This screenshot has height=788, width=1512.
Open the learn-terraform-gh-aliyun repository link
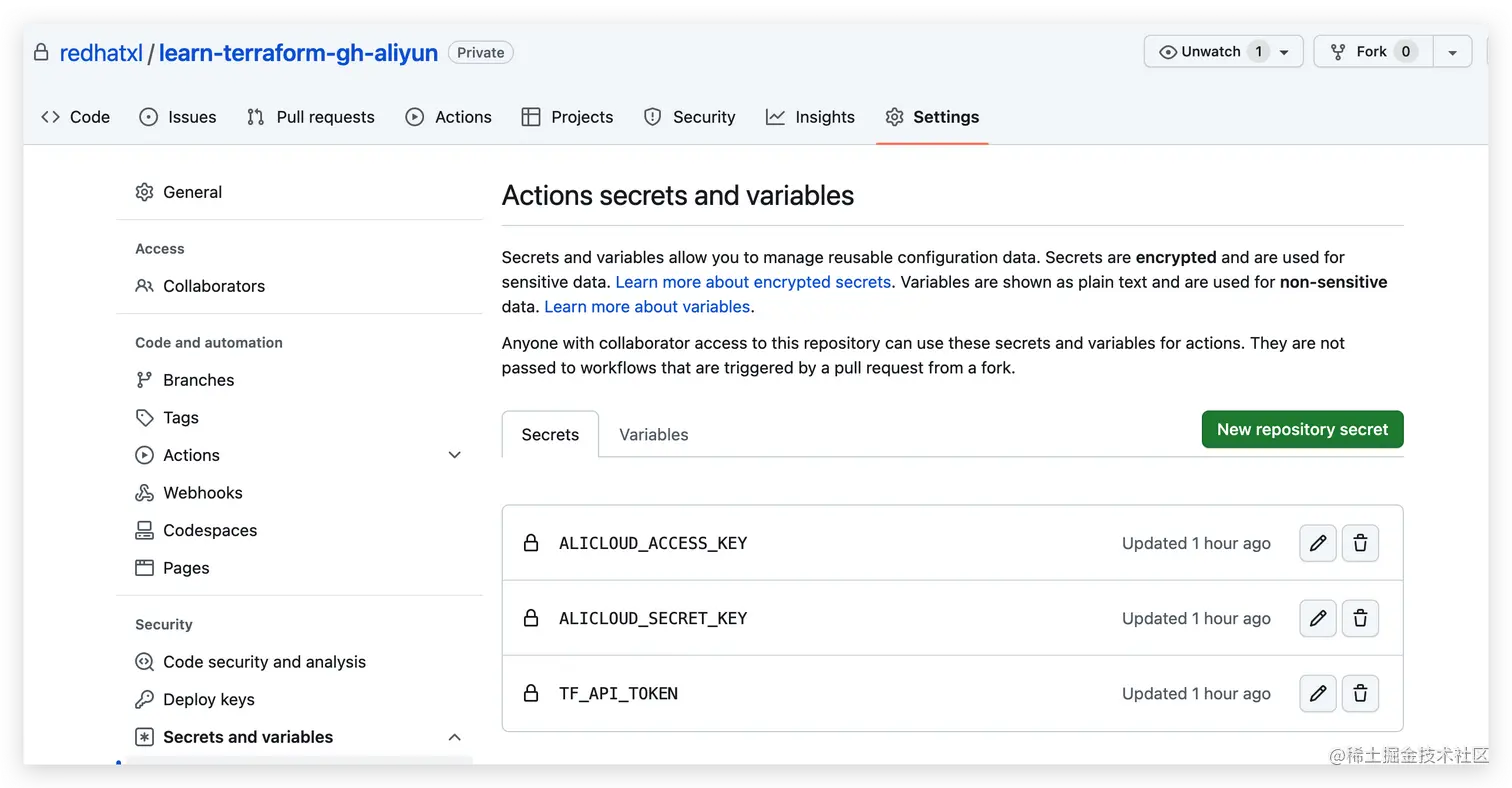tap(298, 53)
